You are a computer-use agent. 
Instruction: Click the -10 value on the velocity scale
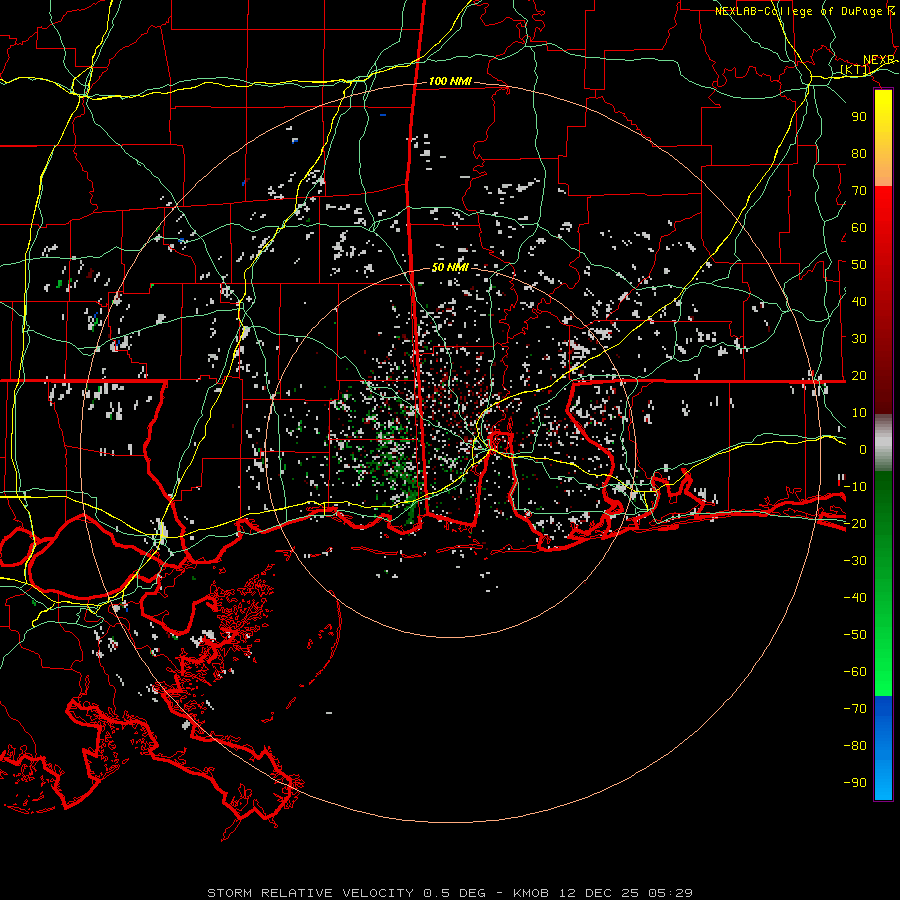(x=855, y=487)
